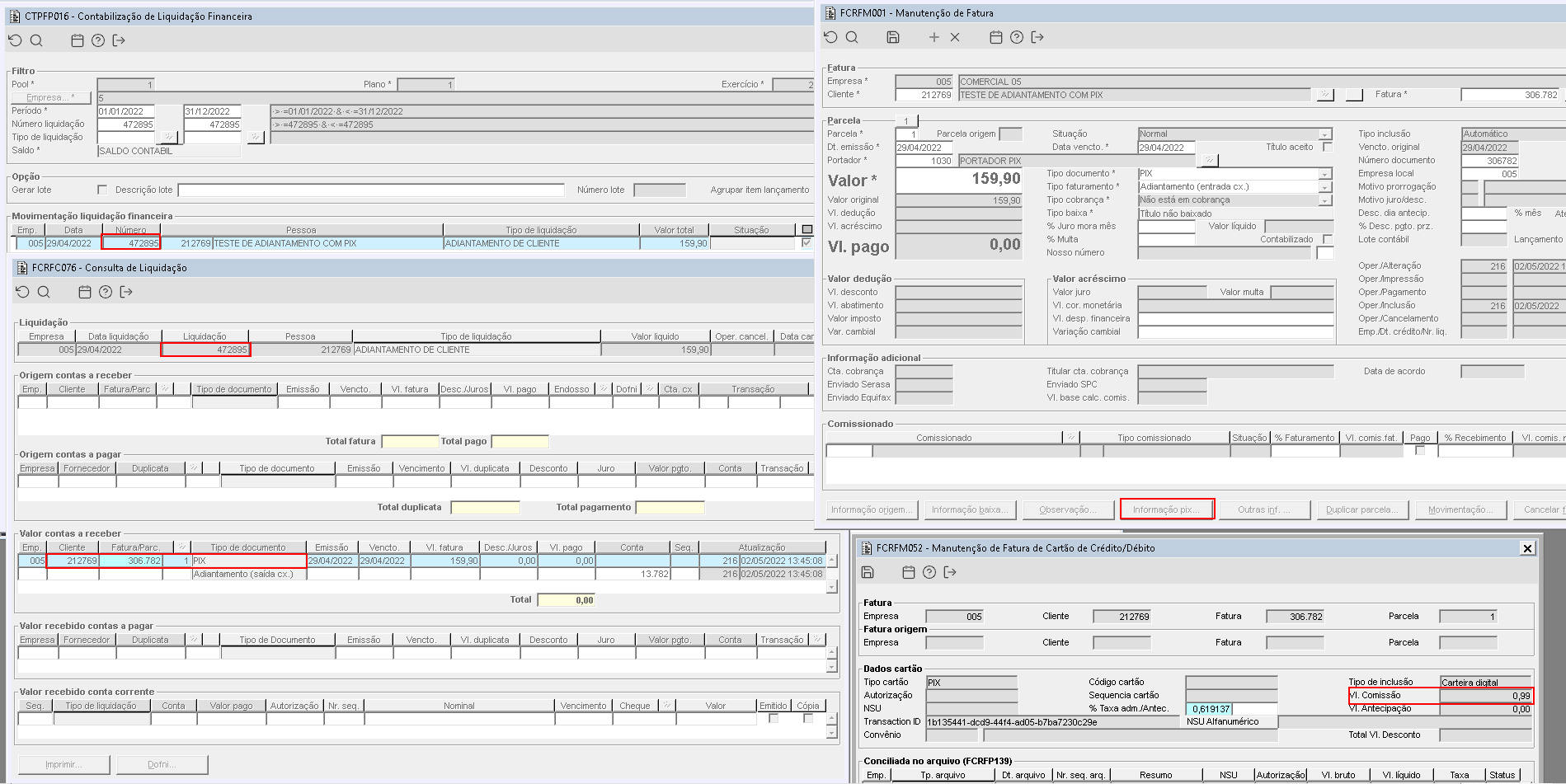Click the Duplicar parcela... button
Screen dimensions: 1566x784
[1362, 509]
